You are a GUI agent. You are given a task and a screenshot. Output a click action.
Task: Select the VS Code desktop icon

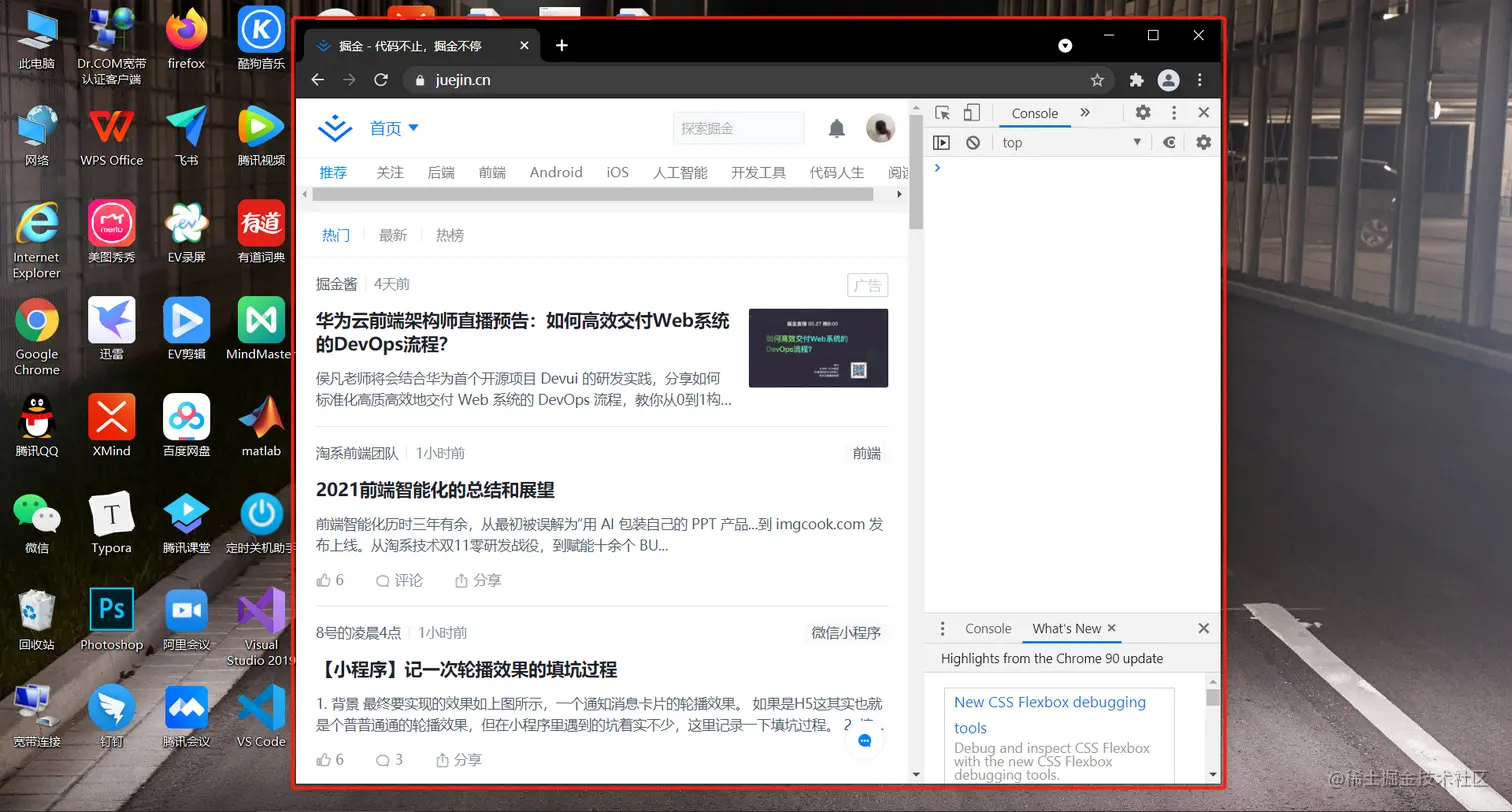pyautogui.click(x=261, y=717)
